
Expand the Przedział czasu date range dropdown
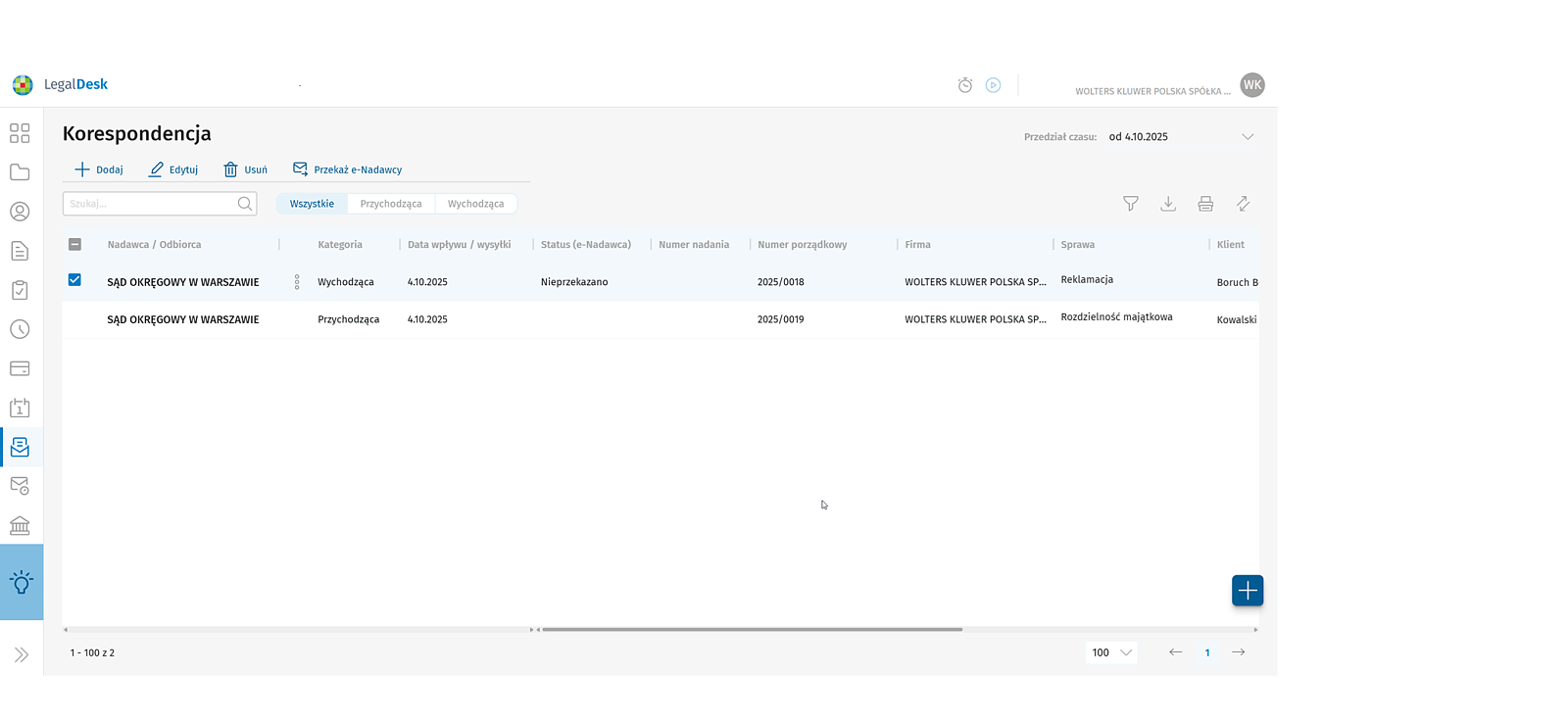point(1247,137)
